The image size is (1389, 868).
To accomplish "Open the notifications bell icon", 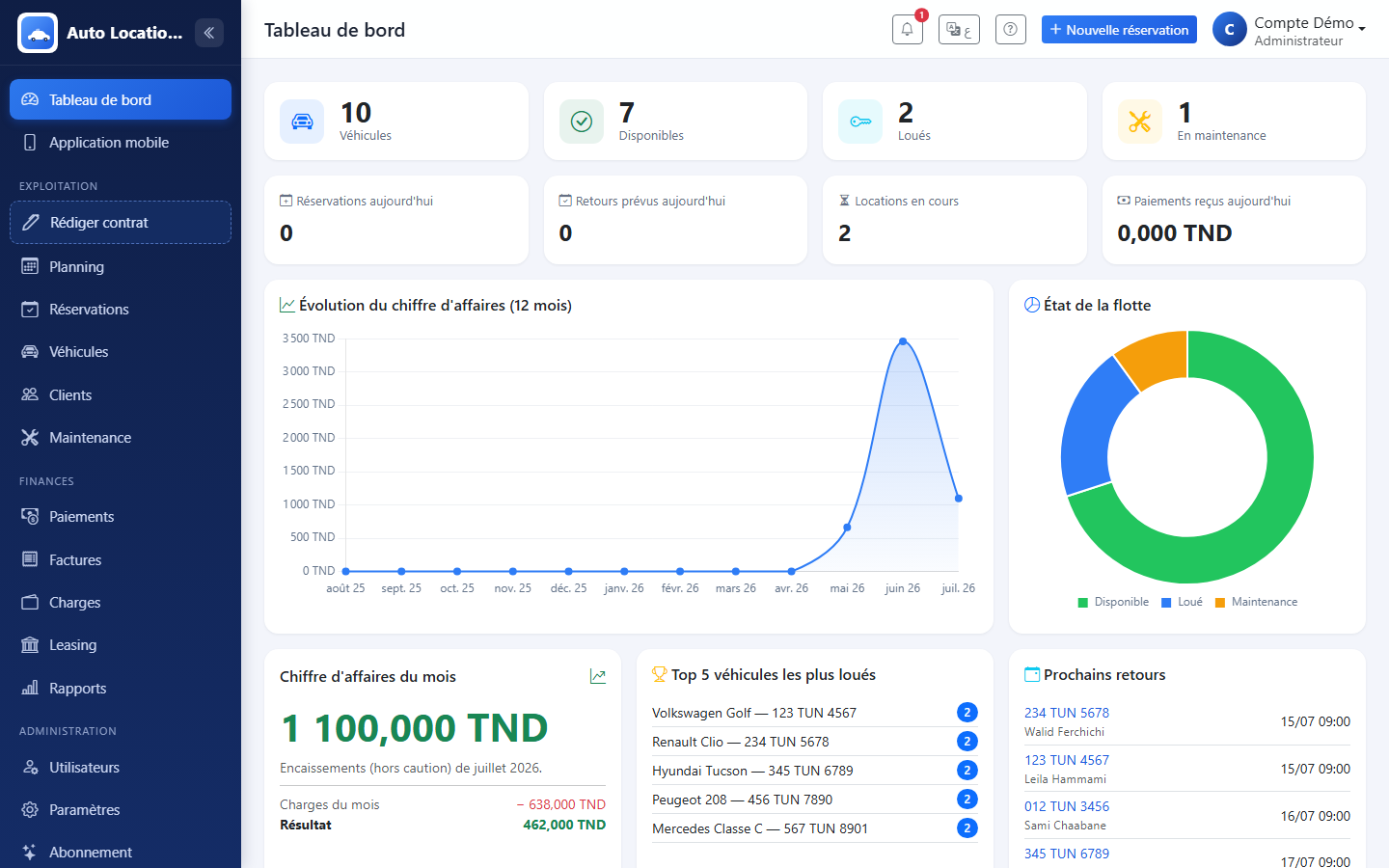I will pos(907,30).
